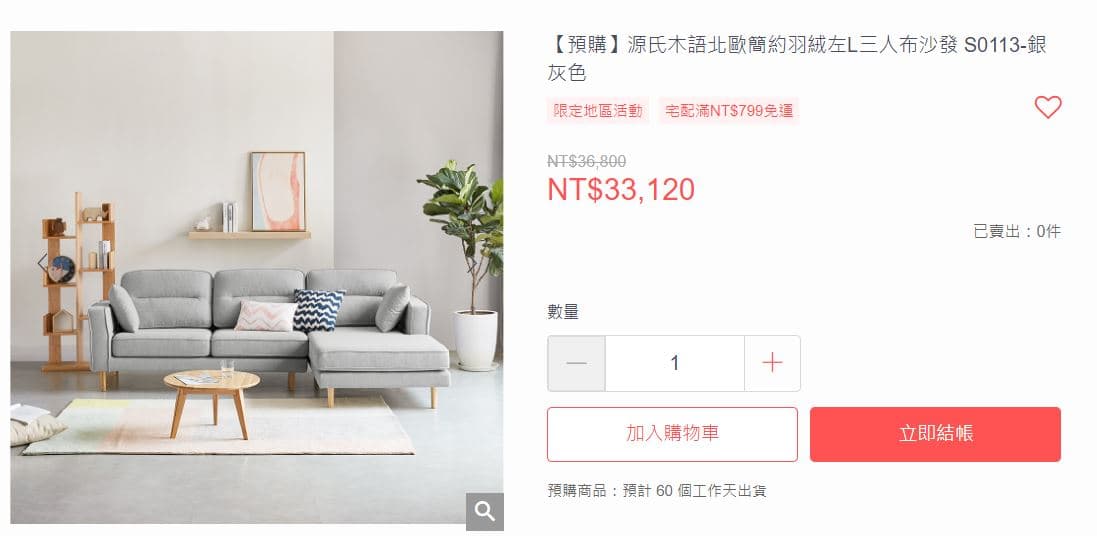The image size is (1097, 536).
Task: Click 立即結帳 checkout button
Action: tap(935, 434)
